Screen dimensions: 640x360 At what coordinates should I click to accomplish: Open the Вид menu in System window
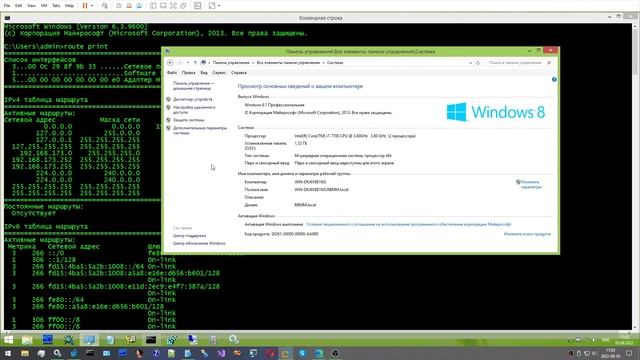coord(204,73)
